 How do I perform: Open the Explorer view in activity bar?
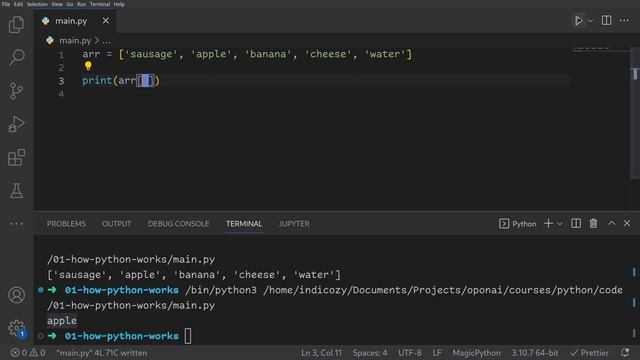pyautogui.click(x=16, y=24)
